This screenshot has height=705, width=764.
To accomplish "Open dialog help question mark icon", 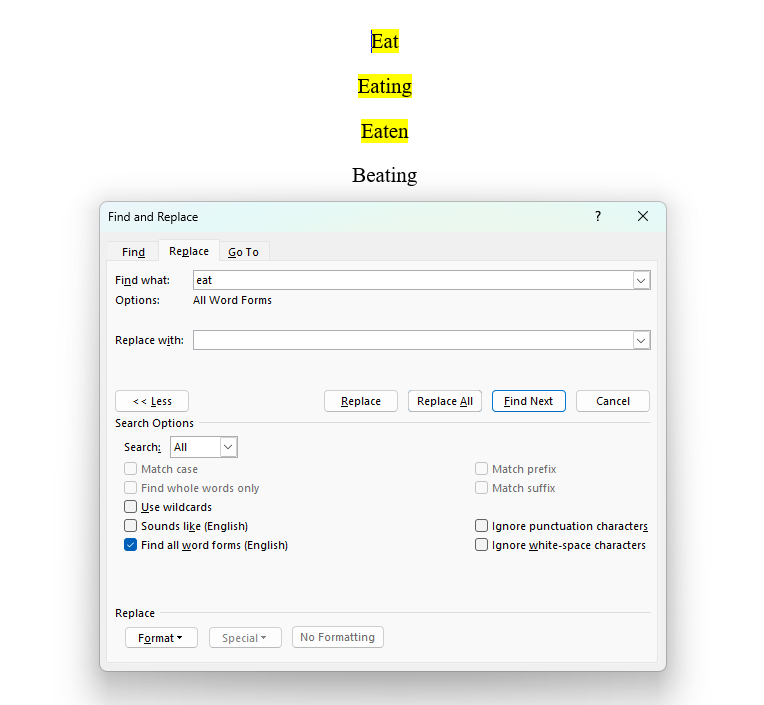I will [x=598, y=216].
